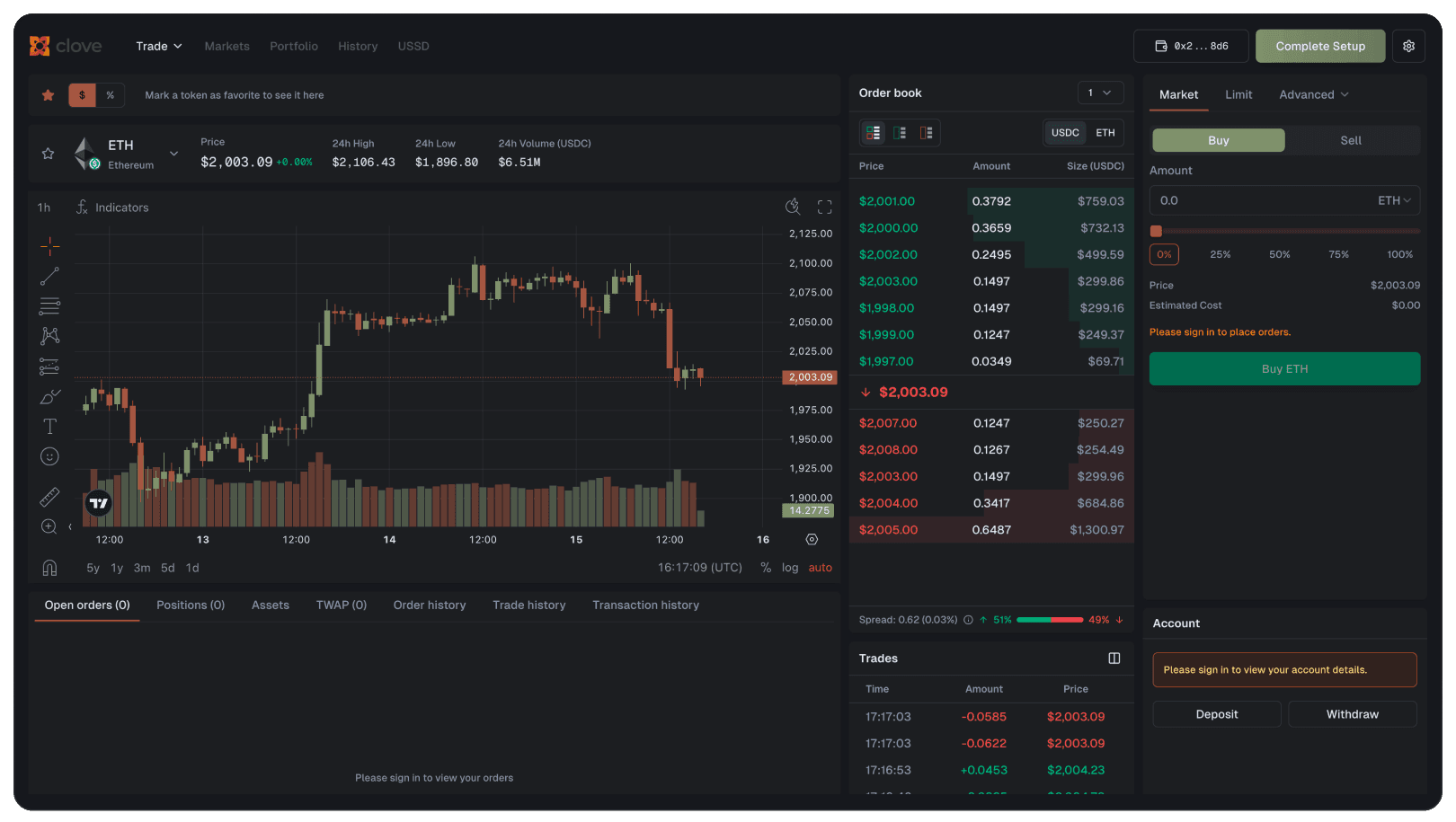The width and height of the screenshot is (1456, 822).
Task: Mark ETH as favorite with star
Action: (49, 154)
